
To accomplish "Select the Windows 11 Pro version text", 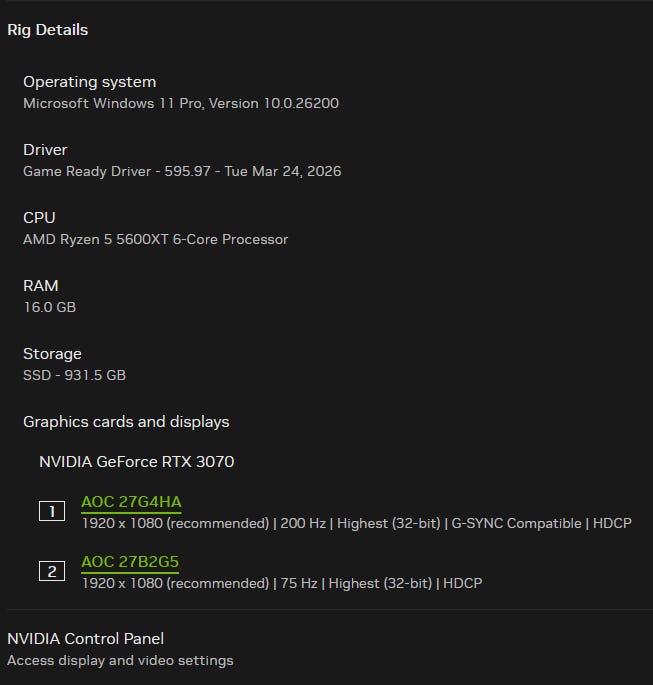I will pos(181,103).
